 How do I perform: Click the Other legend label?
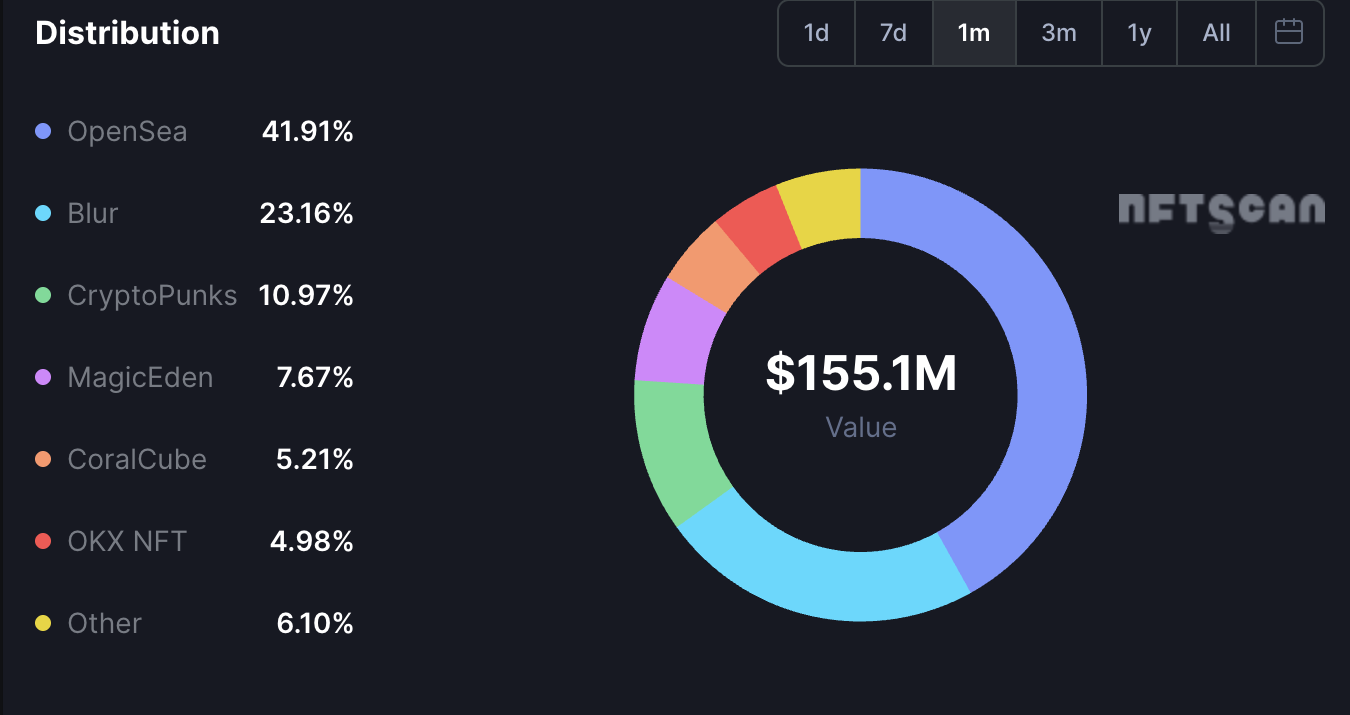pos(104,623)
